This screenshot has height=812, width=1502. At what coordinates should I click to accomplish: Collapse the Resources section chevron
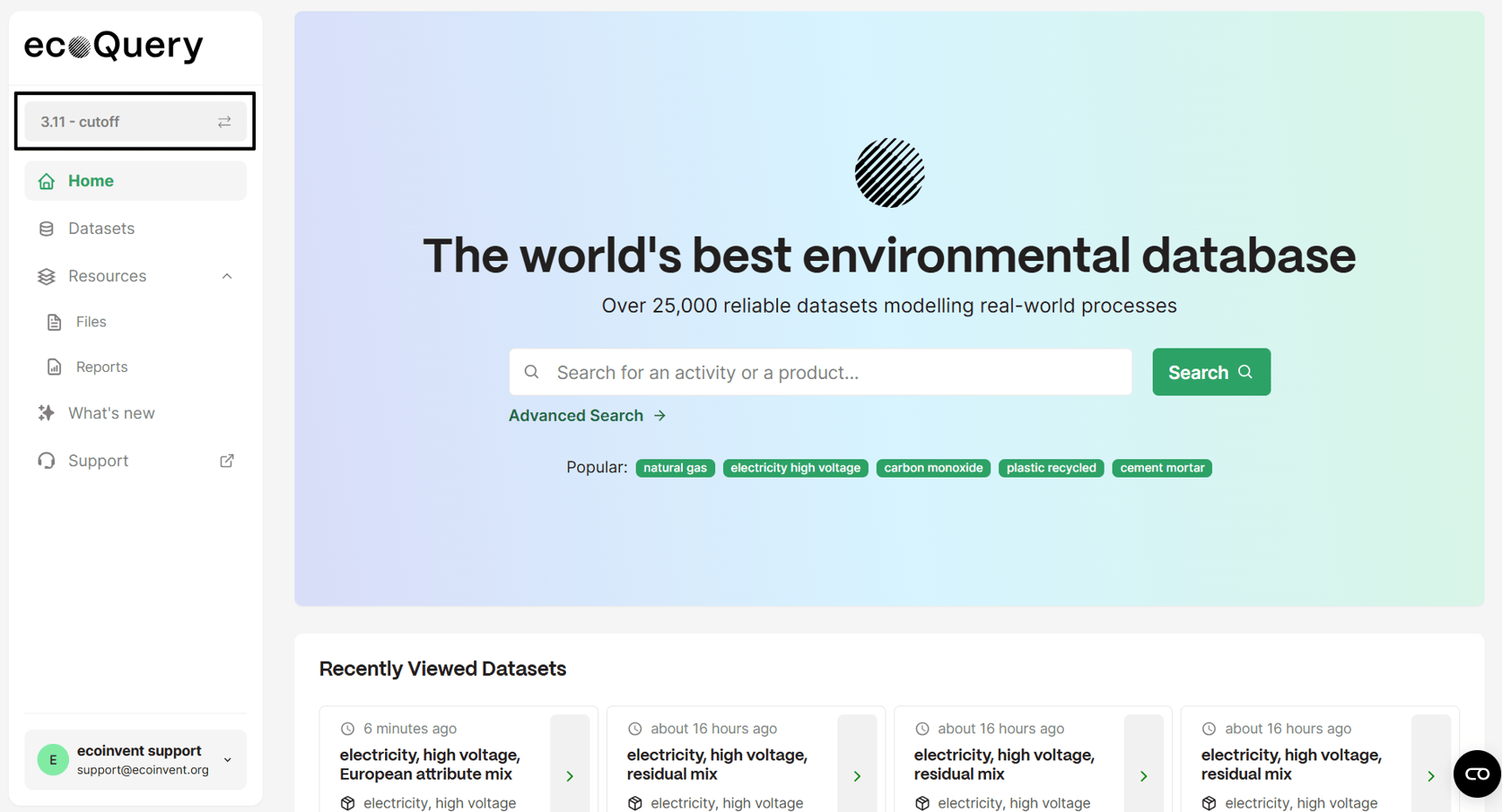point(227,276)
